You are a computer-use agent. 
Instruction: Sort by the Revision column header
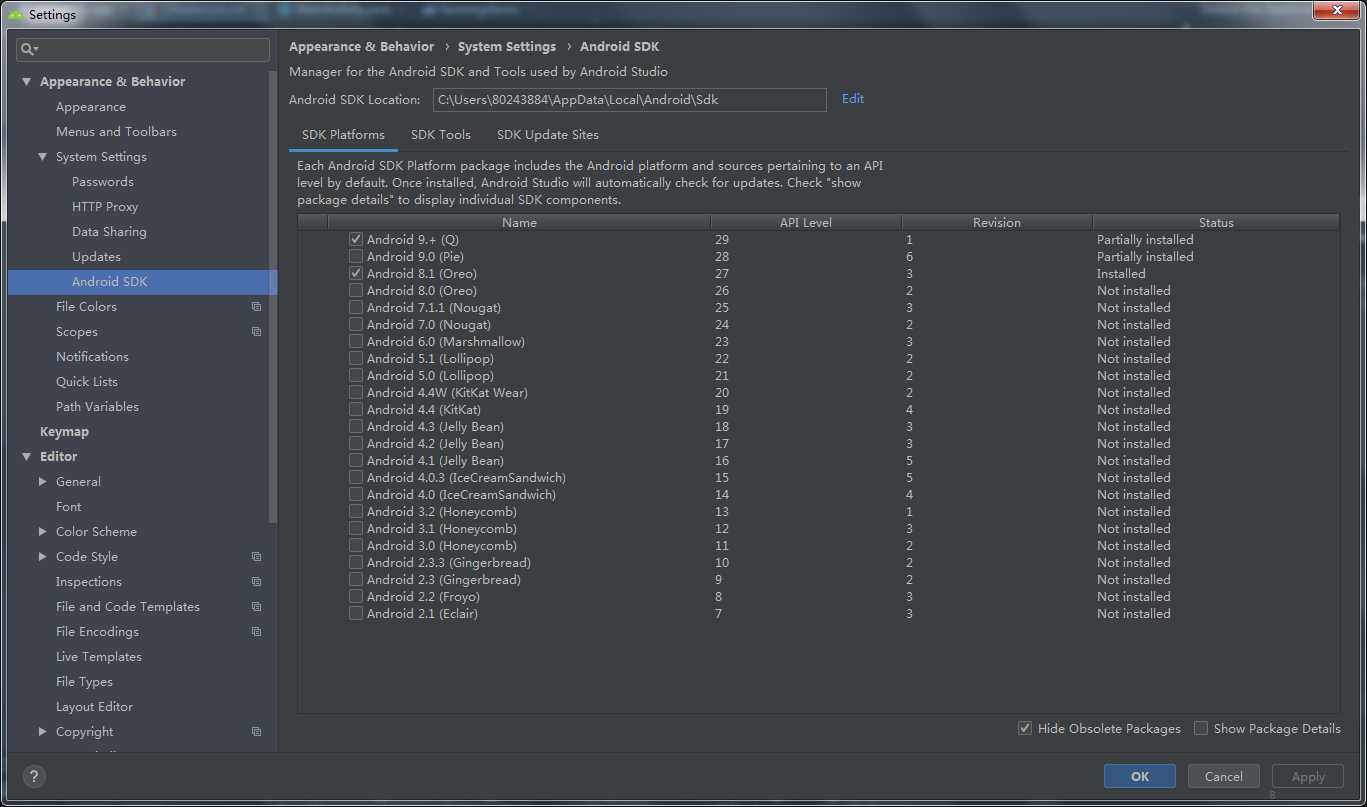(x=997, y=223)
